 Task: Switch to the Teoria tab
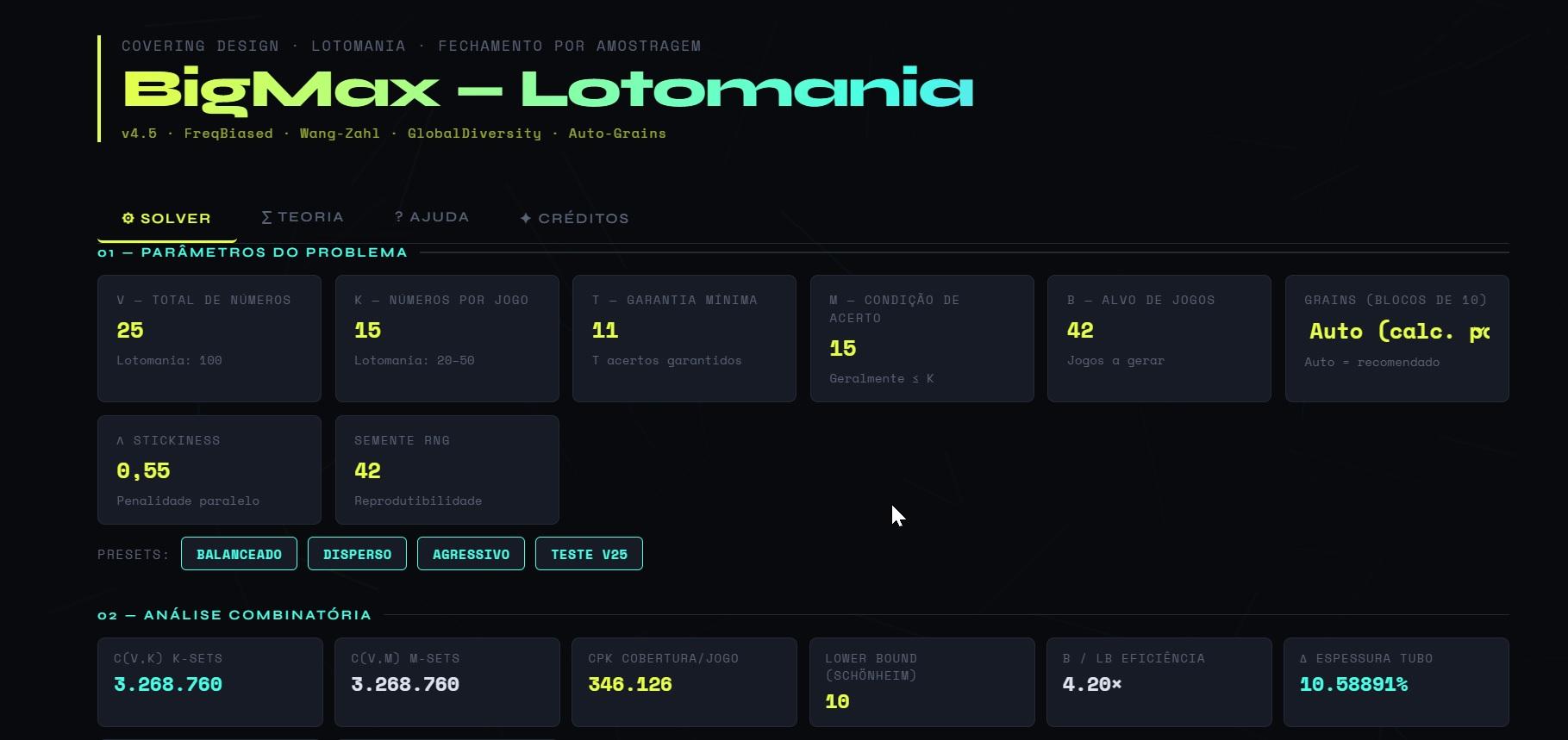[x=303, y=217]
